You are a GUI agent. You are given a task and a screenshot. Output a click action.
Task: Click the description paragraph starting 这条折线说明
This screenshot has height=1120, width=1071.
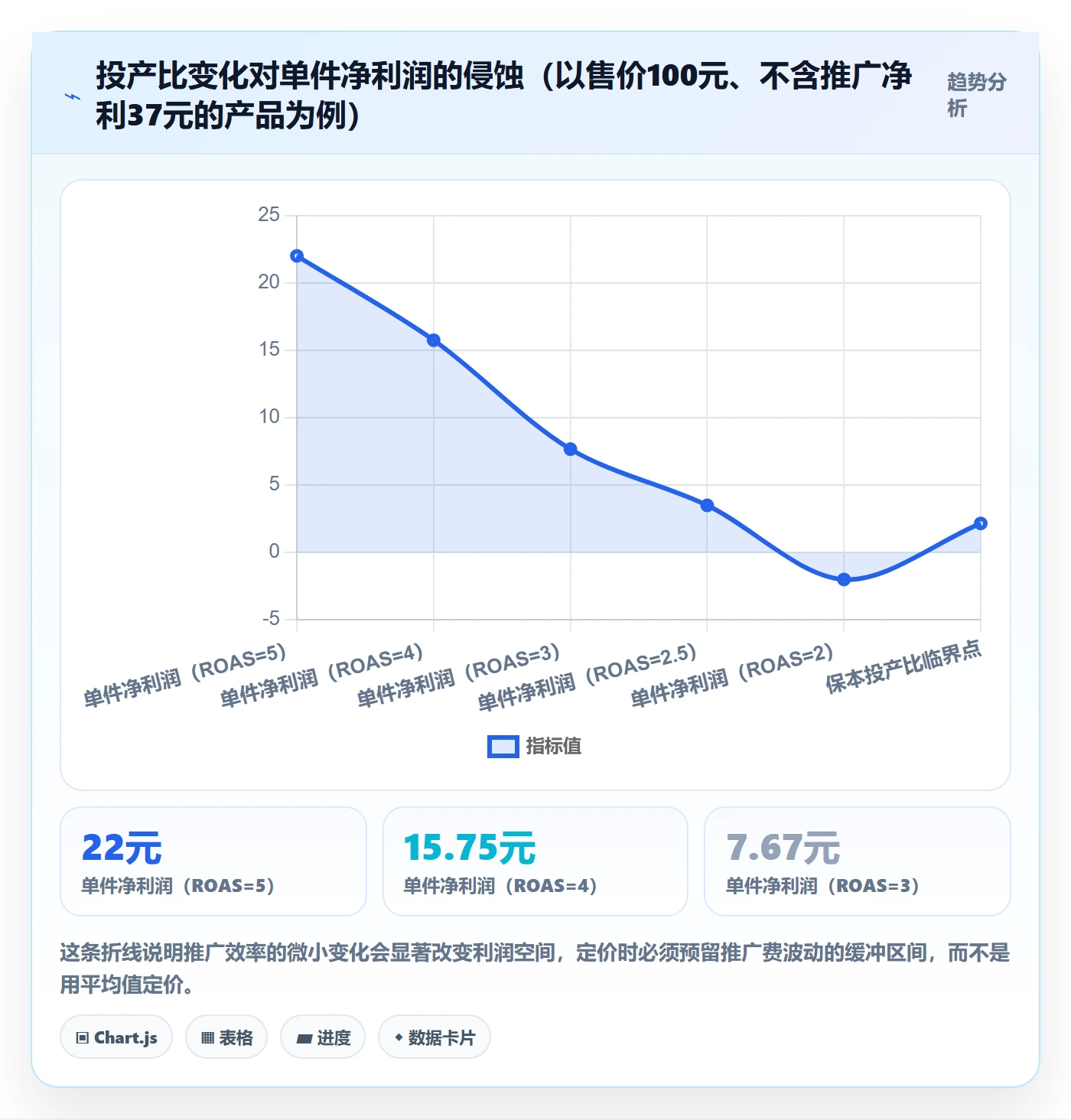(535, 969)
